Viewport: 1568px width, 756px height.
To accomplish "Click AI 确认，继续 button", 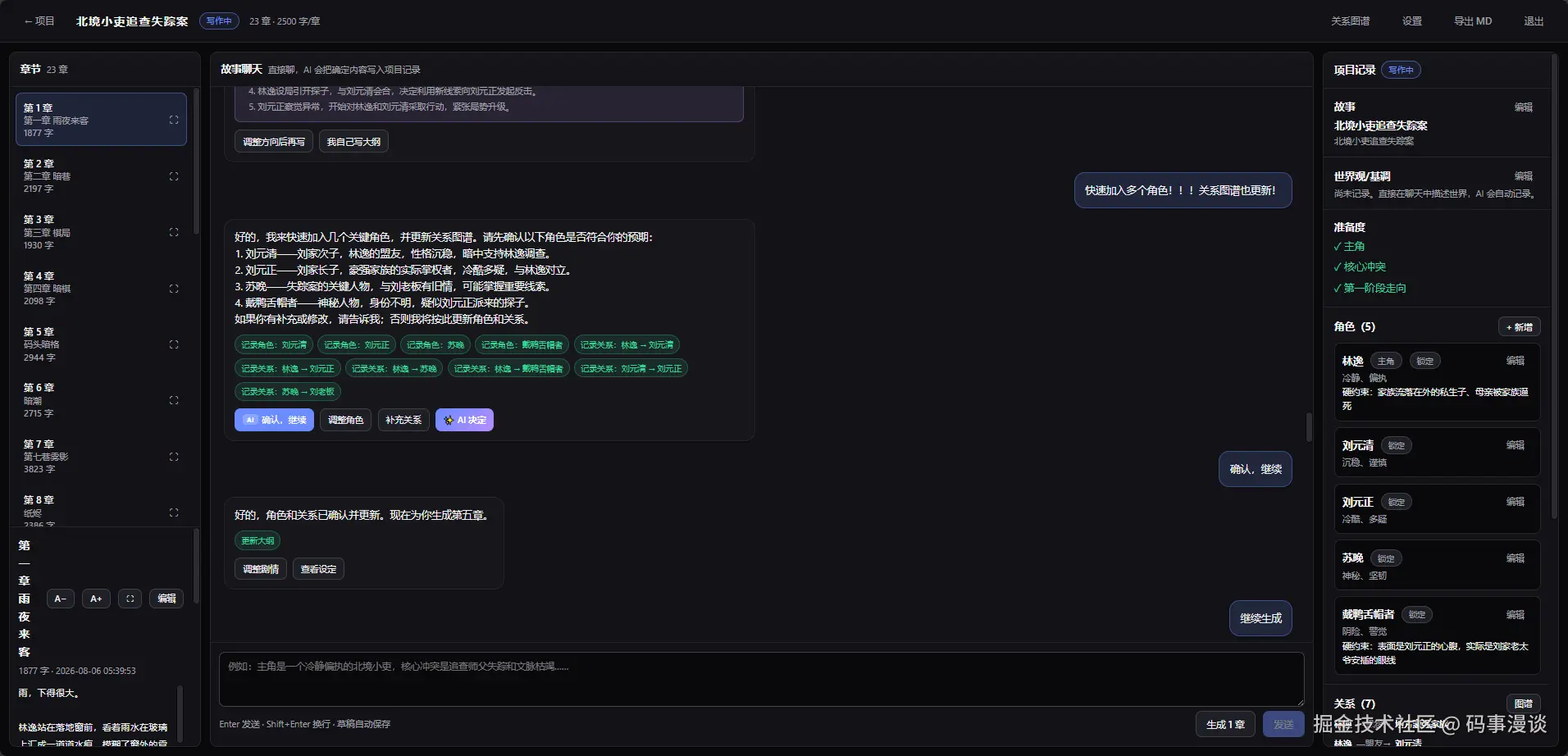I will pyautogui.click(x=274, y=420).
